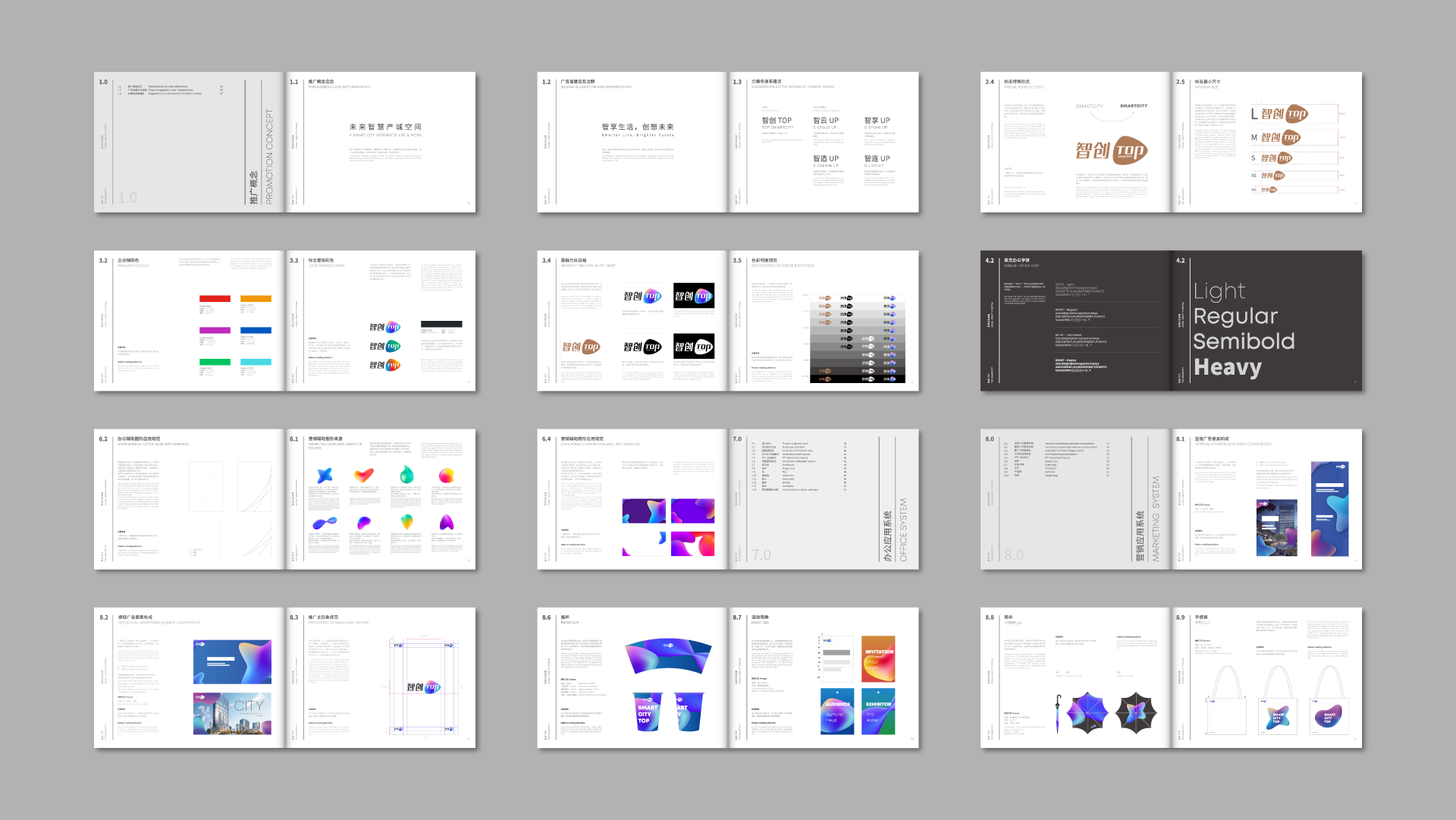Click the brown monochrome logo on page 3.4

click(x=581, y=347)
